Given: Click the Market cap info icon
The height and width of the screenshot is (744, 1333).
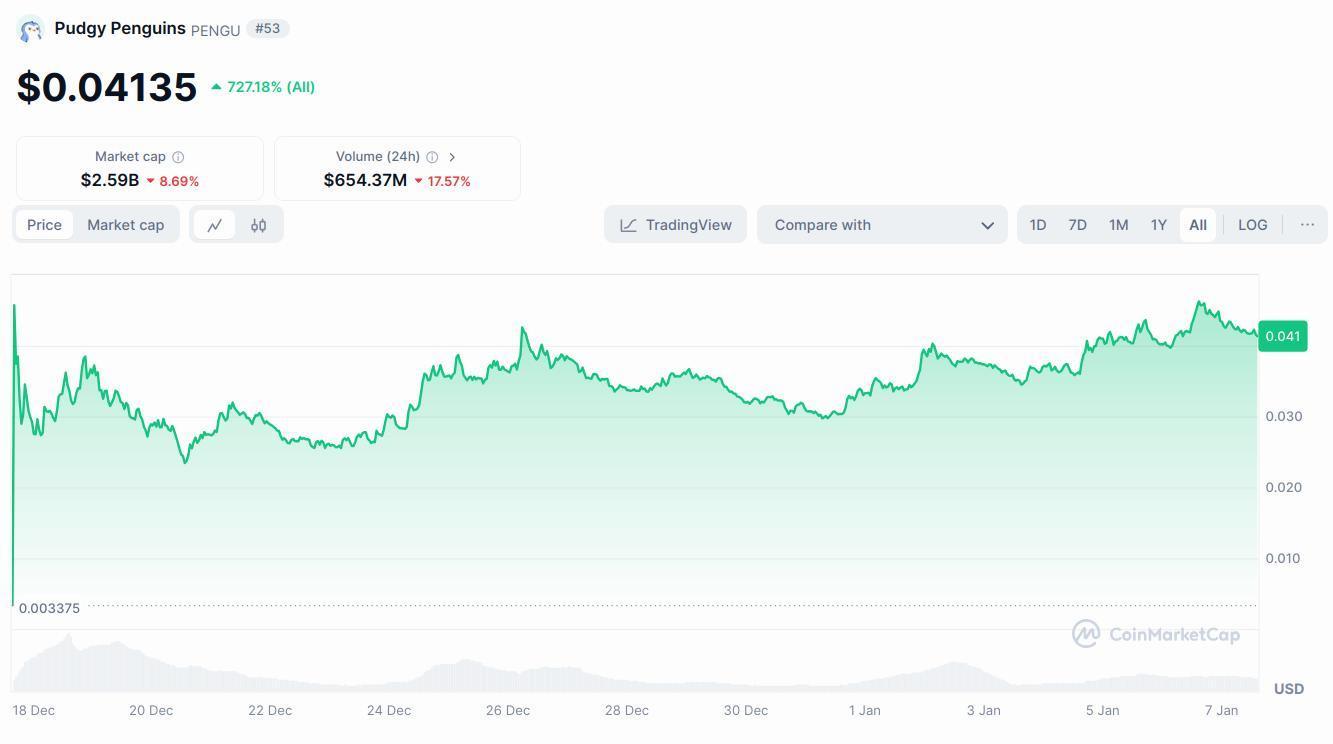Looking at the screenshot, I should (178, 157).
